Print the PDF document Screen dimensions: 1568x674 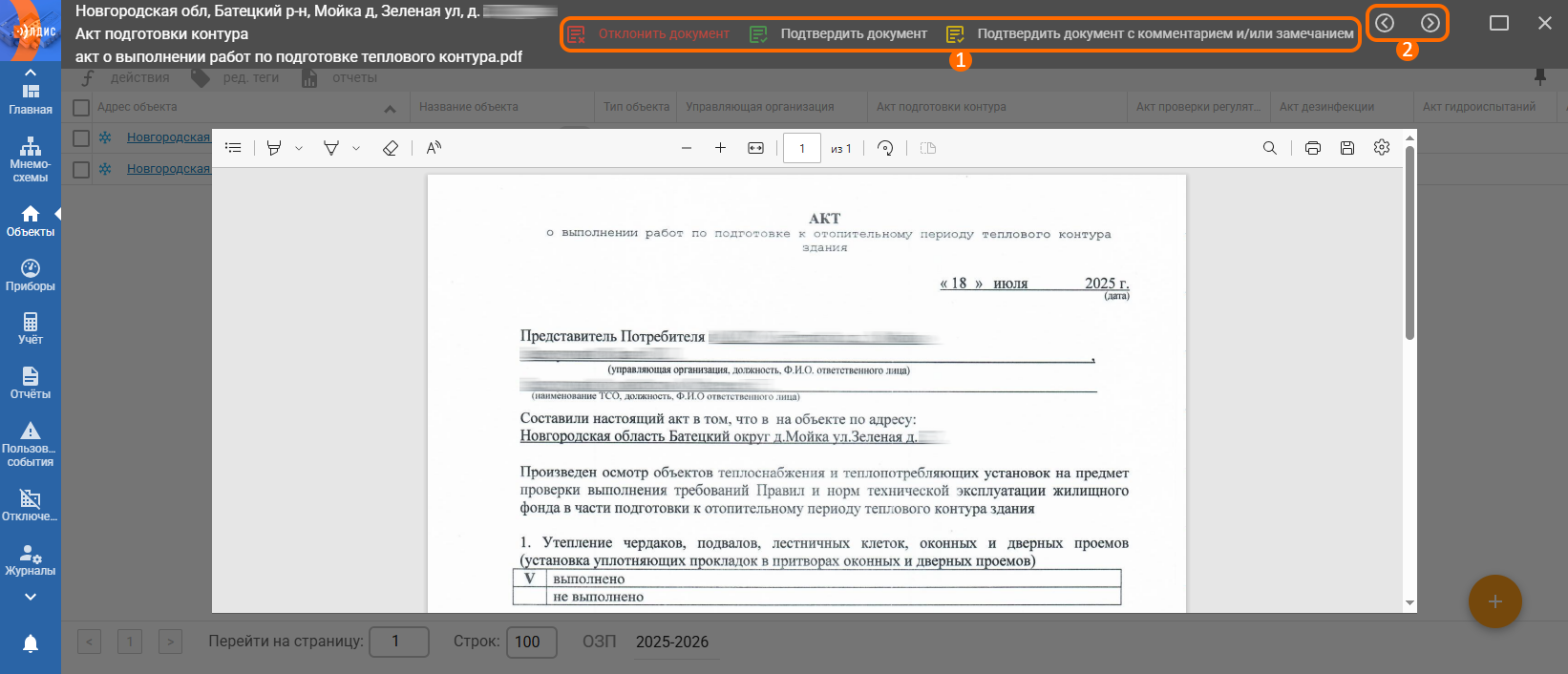tap(1313, 148)
